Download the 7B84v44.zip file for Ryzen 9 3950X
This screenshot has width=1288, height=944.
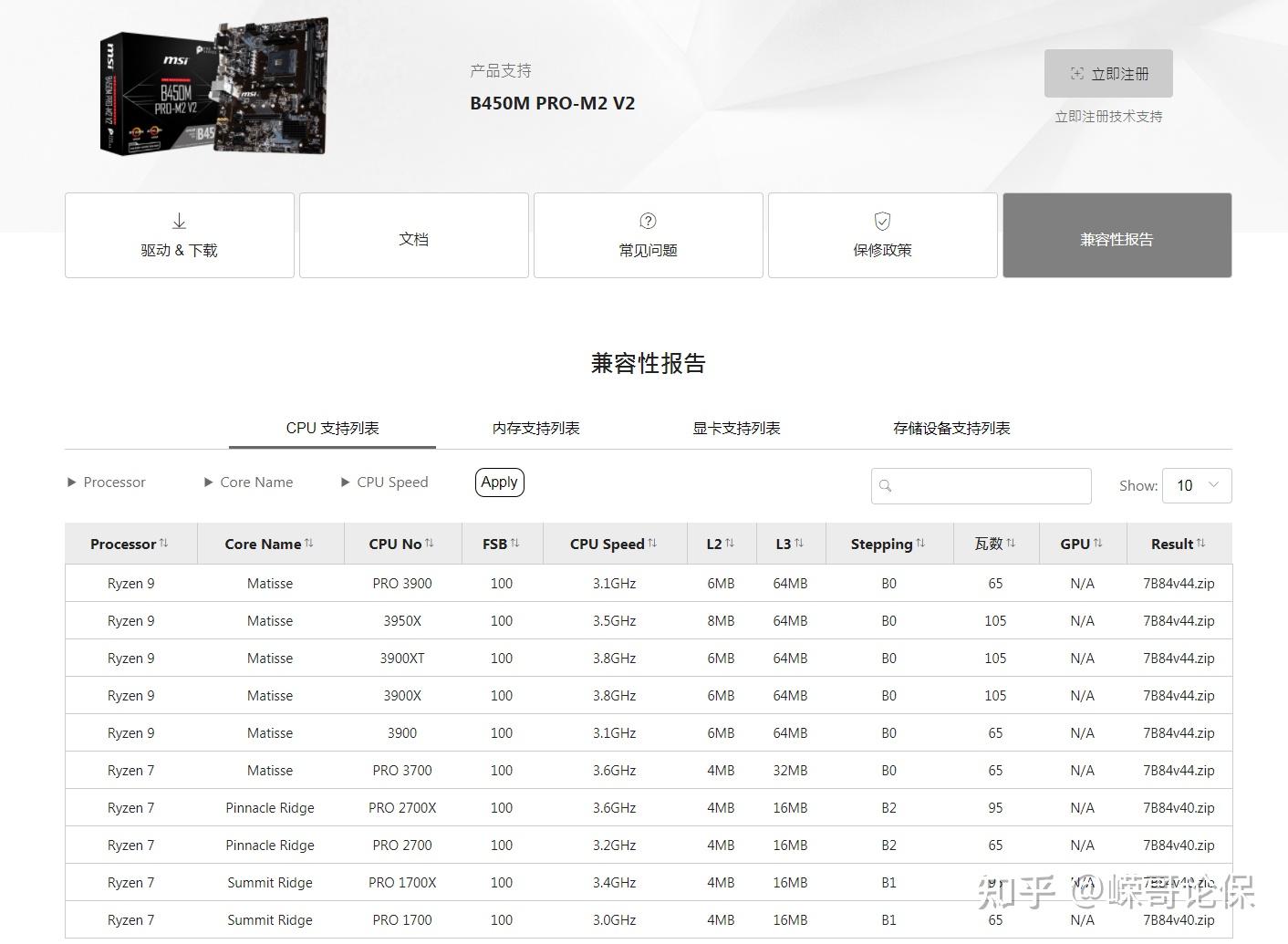tap(1178, 620)
